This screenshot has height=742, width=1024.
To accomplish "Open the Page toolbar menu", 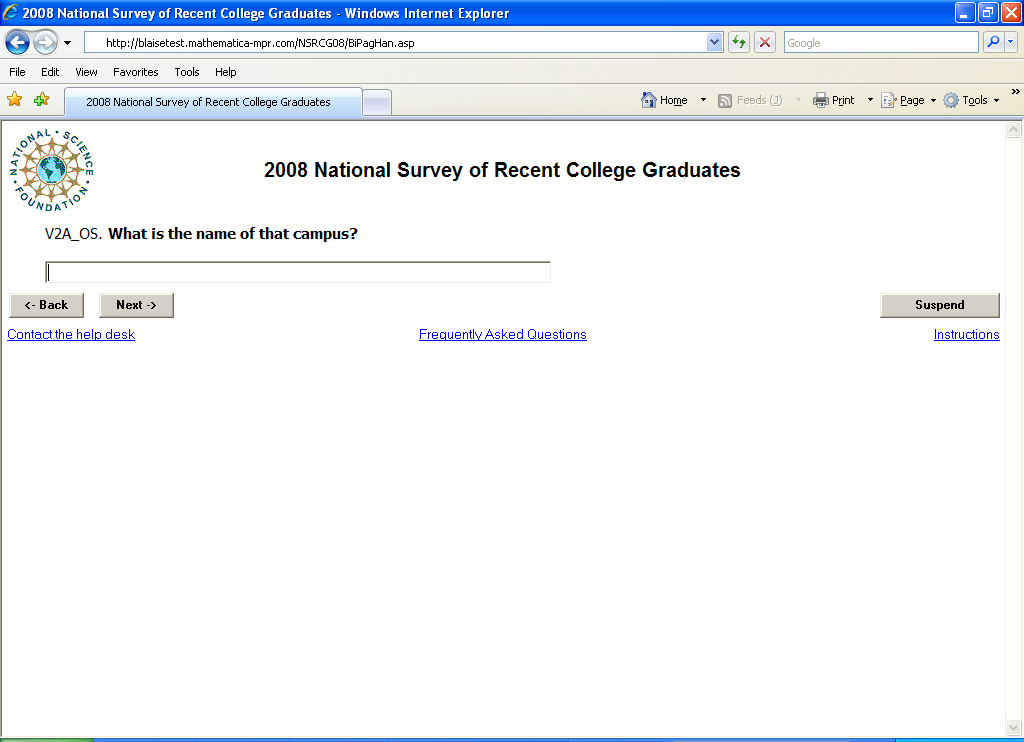I will 908,100.
